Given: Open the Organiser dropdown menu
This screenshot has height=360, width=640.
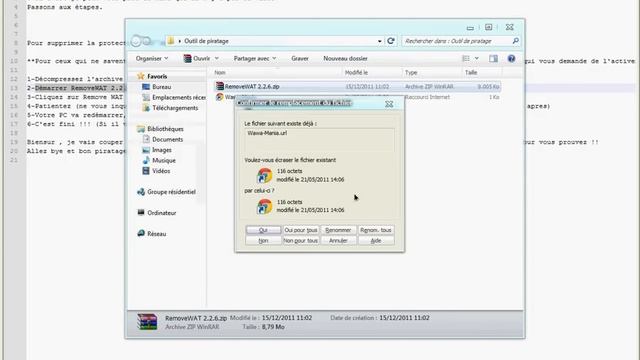Looking at the screenshot, I should pos(152,58).
